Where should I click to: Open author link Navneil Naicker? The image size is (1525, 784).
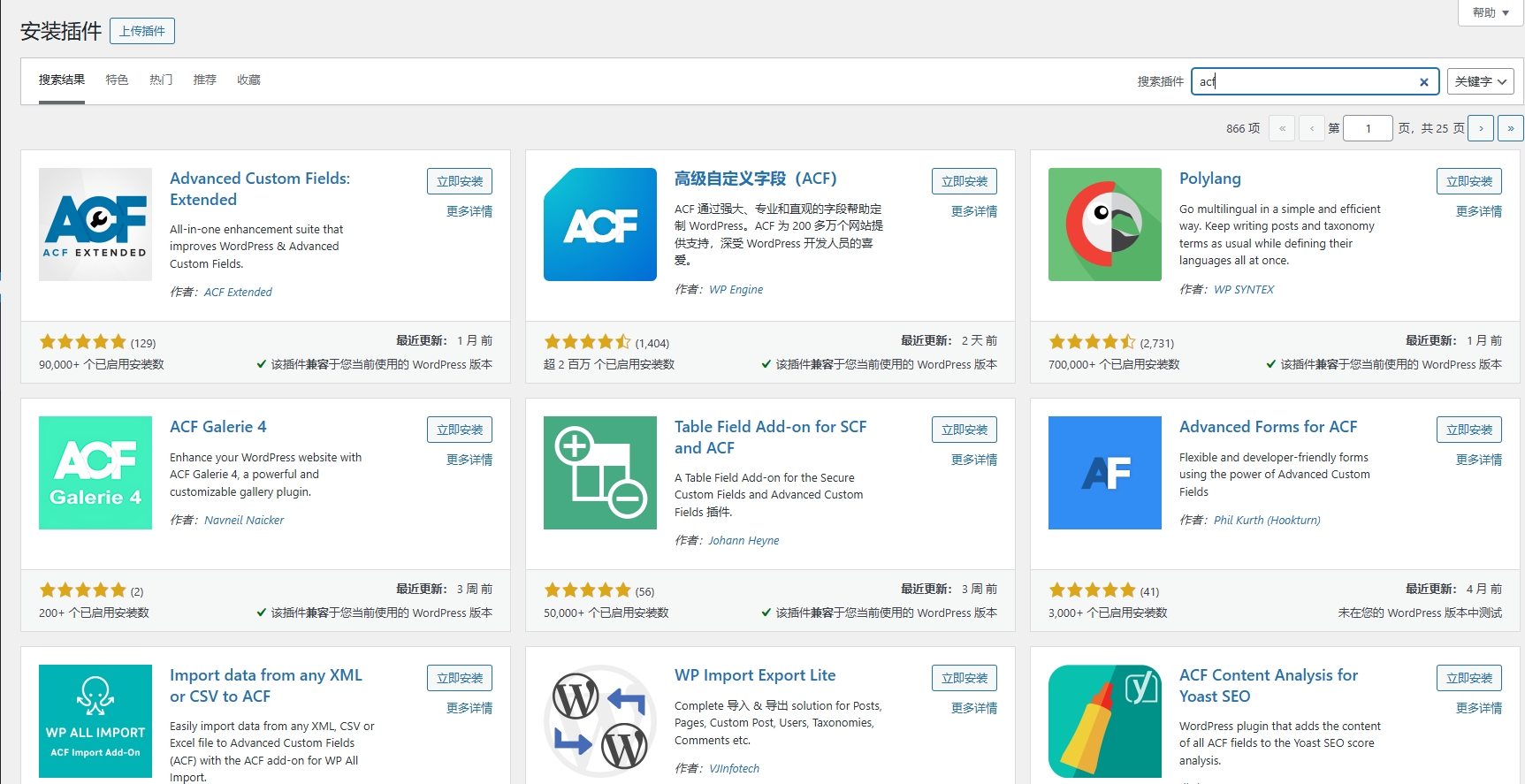pyautogui.click(x=244, y=521)
